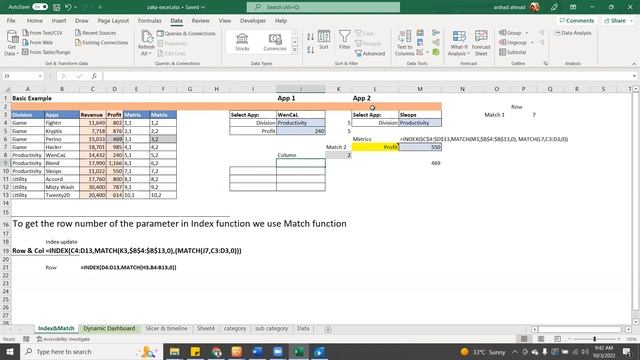Viewport: 640px width, 360px height.
Task: Click the taskbar search box
Action: 91,351
